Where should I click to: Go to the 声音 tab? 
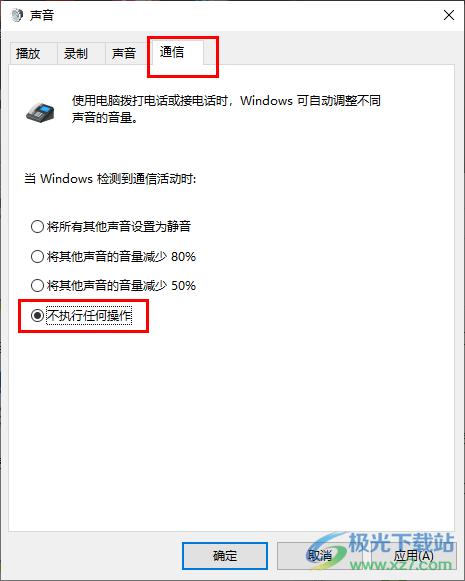(x=124, y=54)
